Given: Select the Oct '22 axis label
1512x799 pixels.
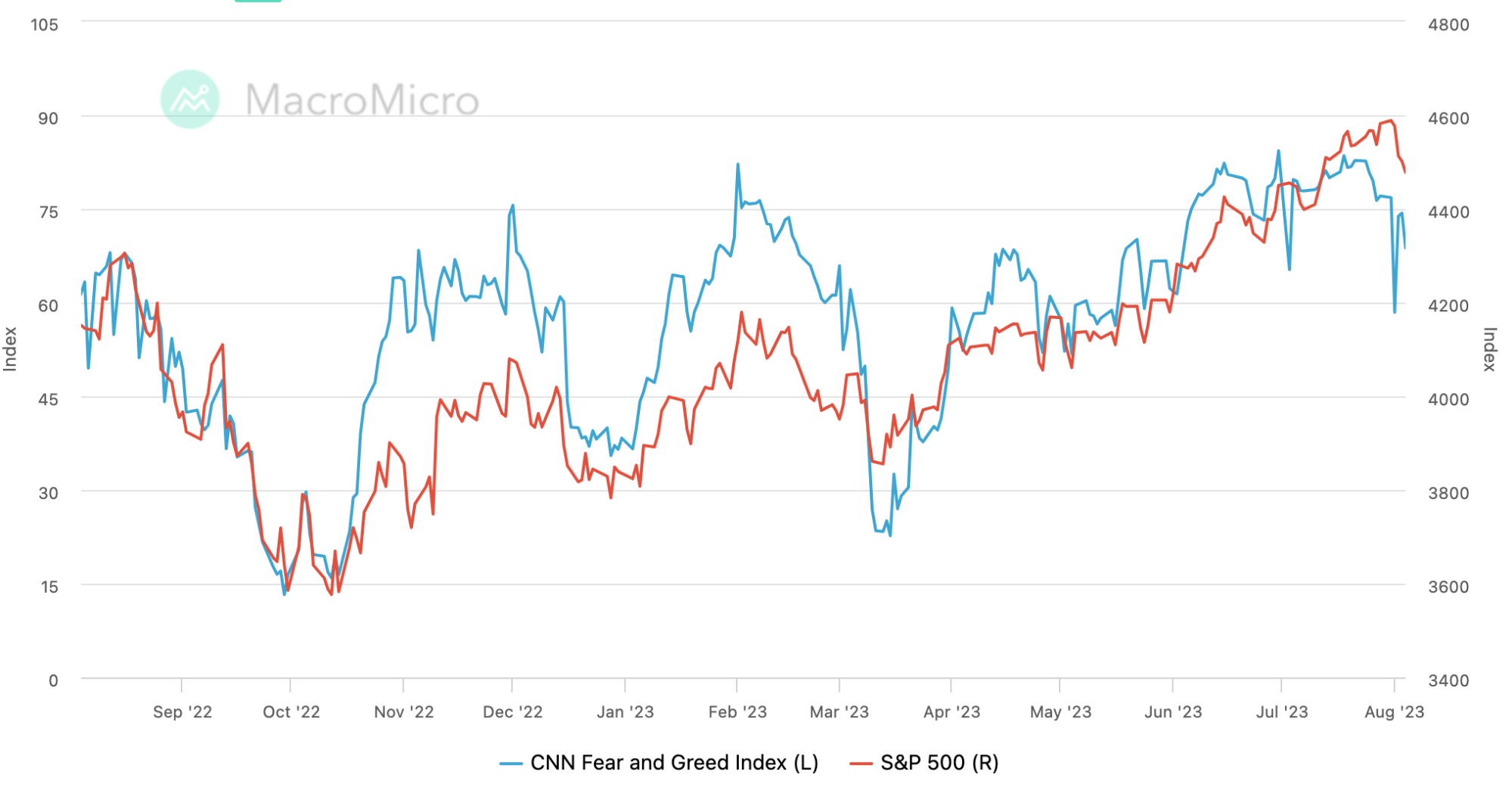Looking at the screenshot, I should tap(291, 712).
